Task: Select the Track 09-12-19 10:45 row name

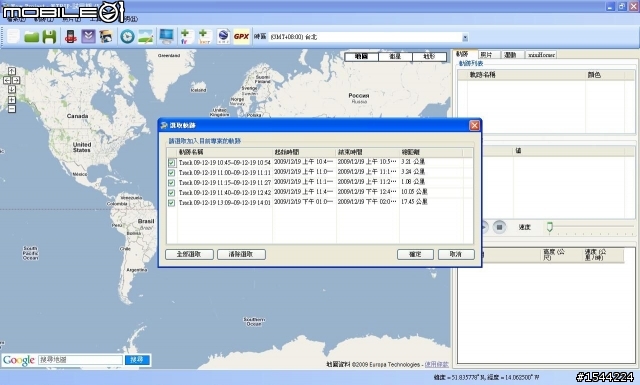Action: 224,162
